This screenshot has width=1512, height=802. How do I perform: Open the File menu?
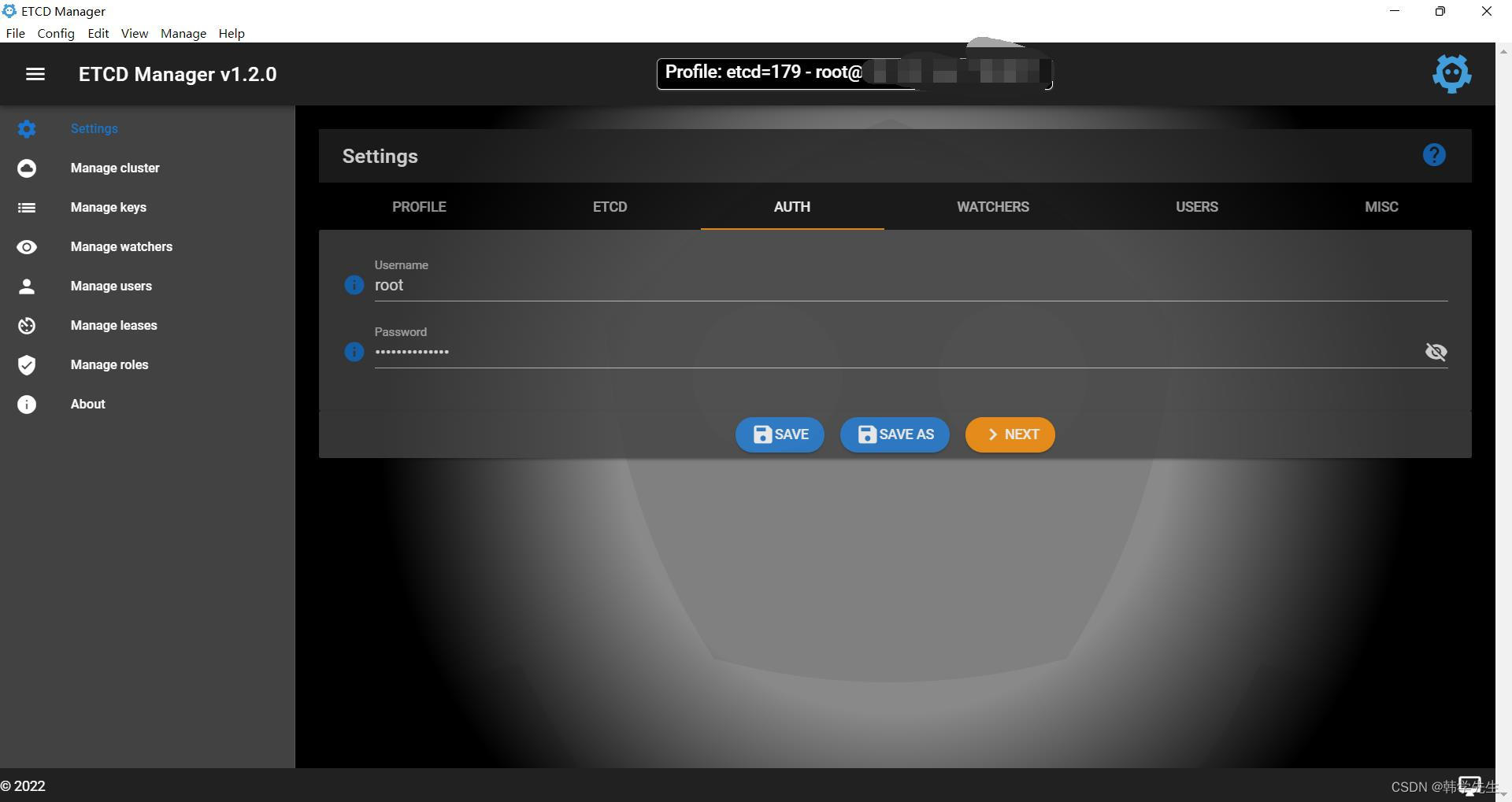(15, 33)
